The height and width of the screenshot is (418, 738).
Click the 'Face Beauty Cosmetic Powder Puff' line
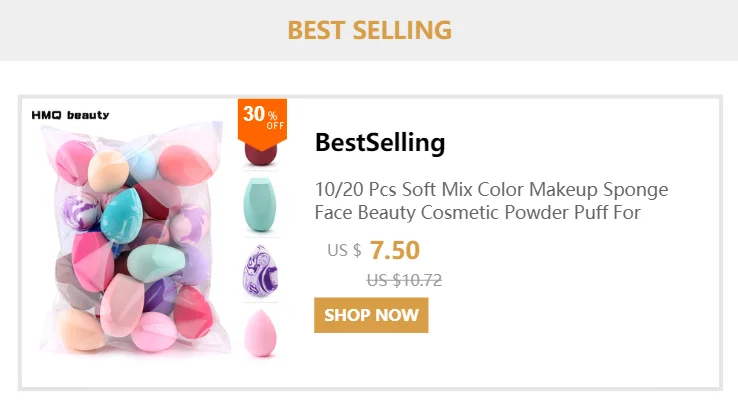click(x=463, y=212)
